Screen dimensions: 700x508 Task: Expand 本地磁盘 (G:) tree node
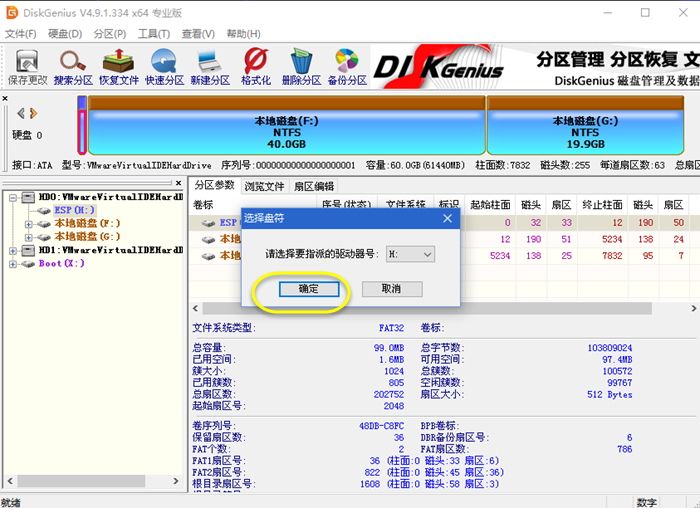click(x=29, y=237)
